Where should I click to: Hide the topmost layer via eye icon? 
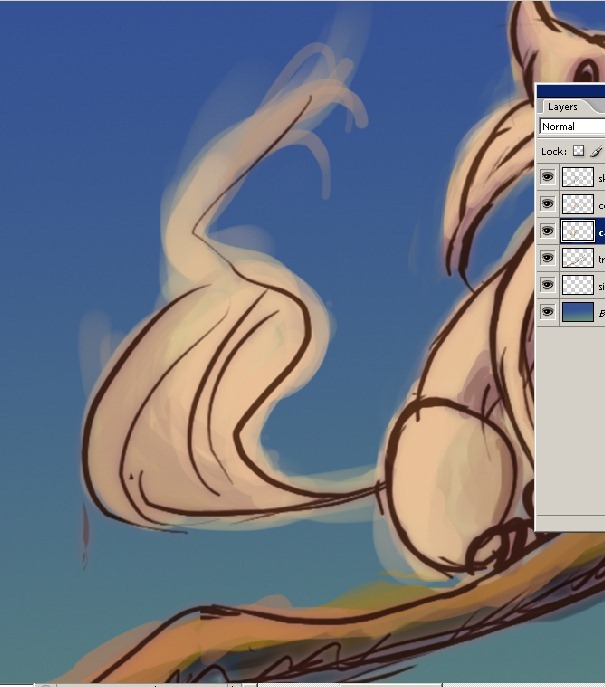547,177
